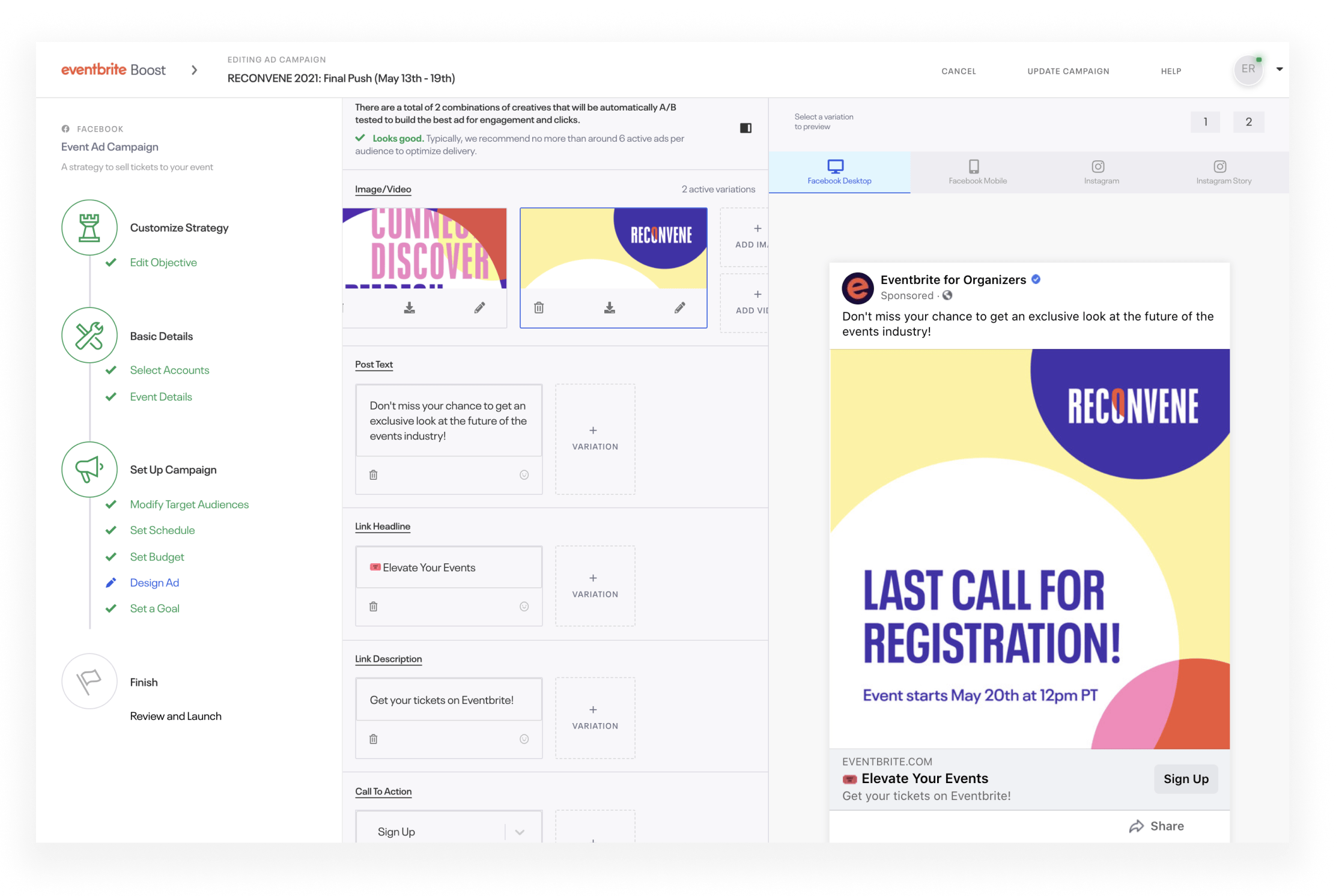This screenshot has width=1342, height=896.
Task: Open the Set Budget step link
Action: click(x=157, y=557)
